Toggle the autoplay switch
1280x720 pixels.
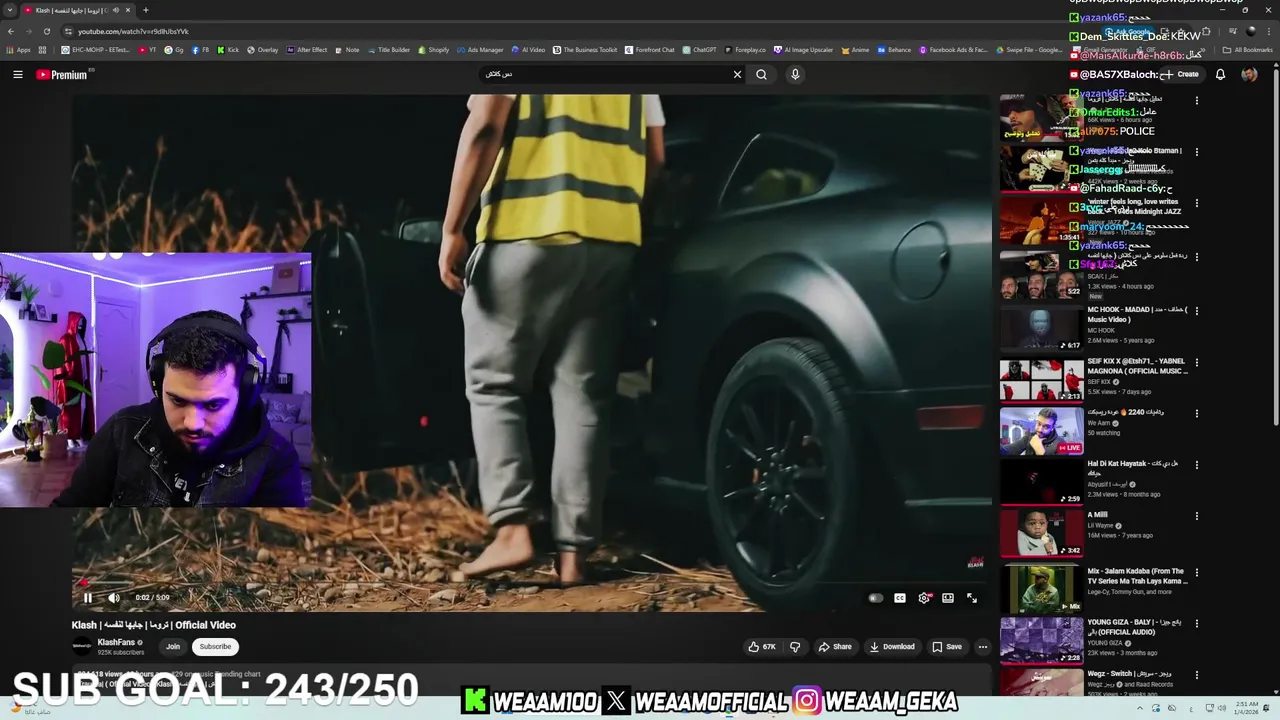pos(875,598)
